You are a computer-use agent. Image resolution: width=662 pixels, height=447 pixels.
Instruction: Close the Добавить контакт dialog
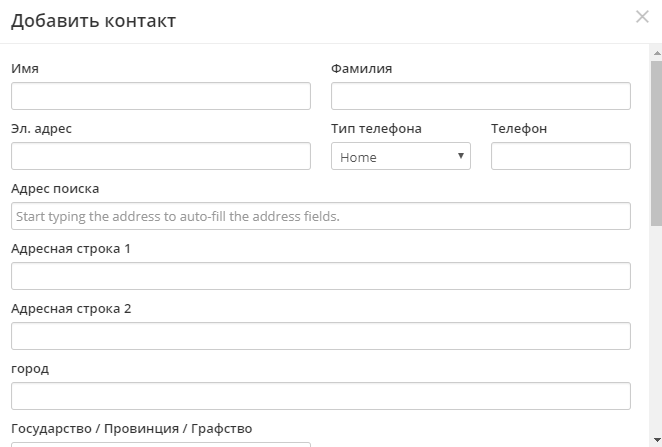[x=642, y=16]
